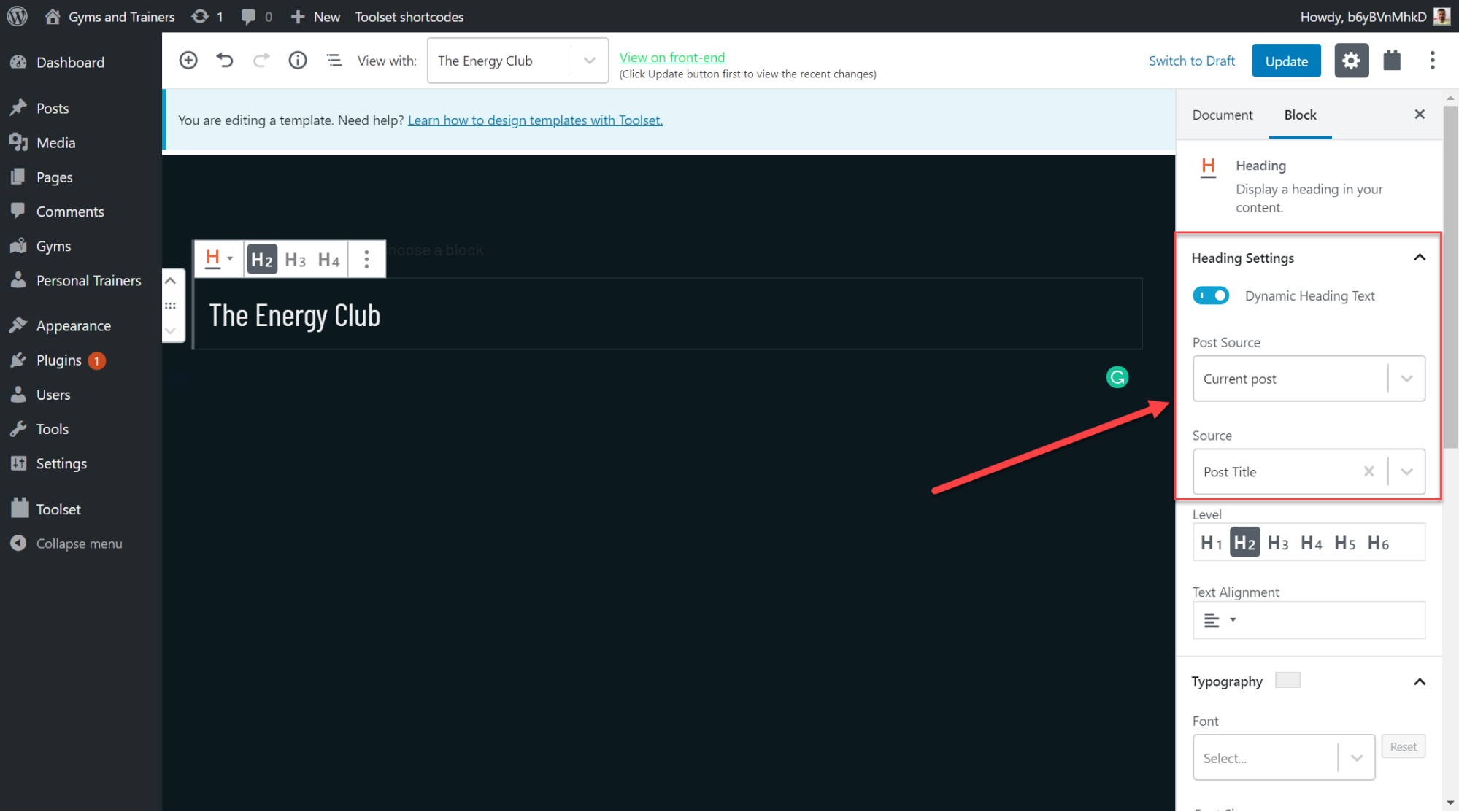The image size is (1459, 812).
Task: Open Personal Trainers in the sidebar
Action: (88, 280)
